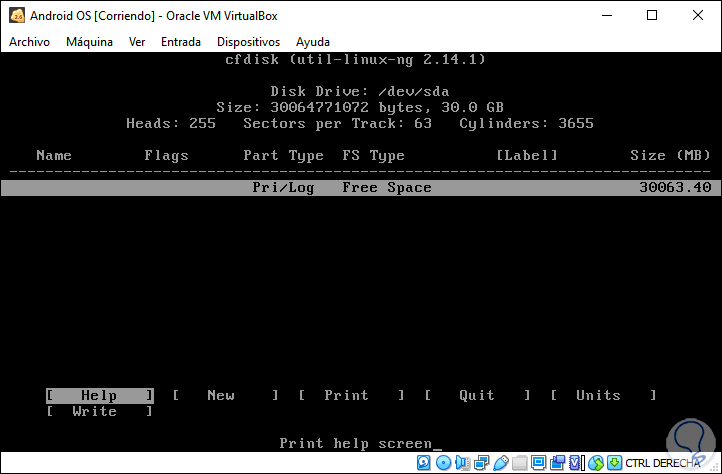Select the Quit option in cfdisk

tap(477, 395)
